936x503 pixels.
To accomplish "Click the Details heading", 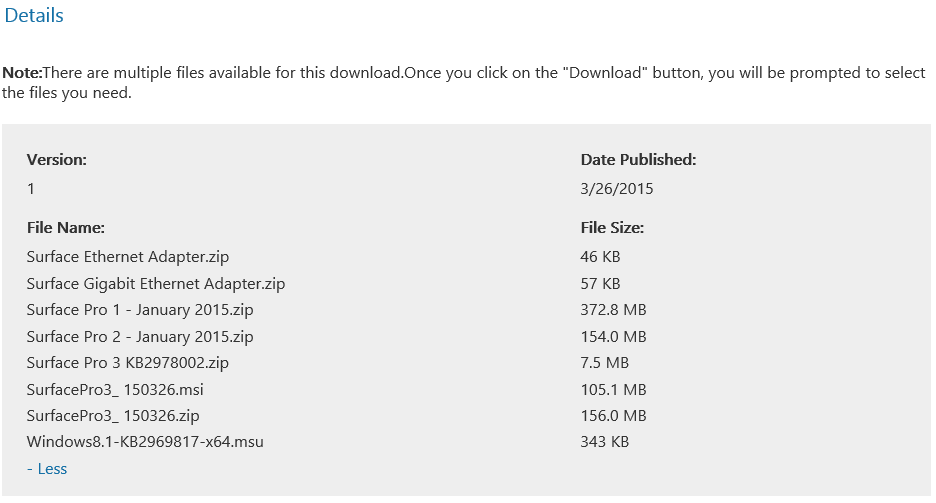I will 34,16.
